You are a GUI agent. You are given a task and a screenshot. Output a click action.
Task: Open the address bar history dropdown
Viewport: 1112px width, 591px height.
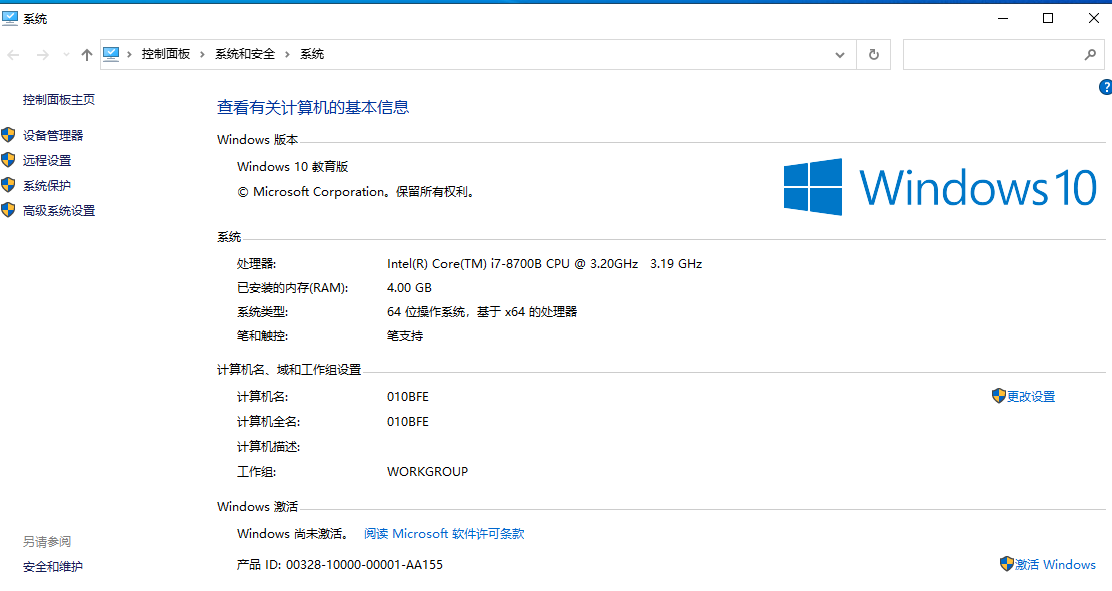(x=840, y=55)
